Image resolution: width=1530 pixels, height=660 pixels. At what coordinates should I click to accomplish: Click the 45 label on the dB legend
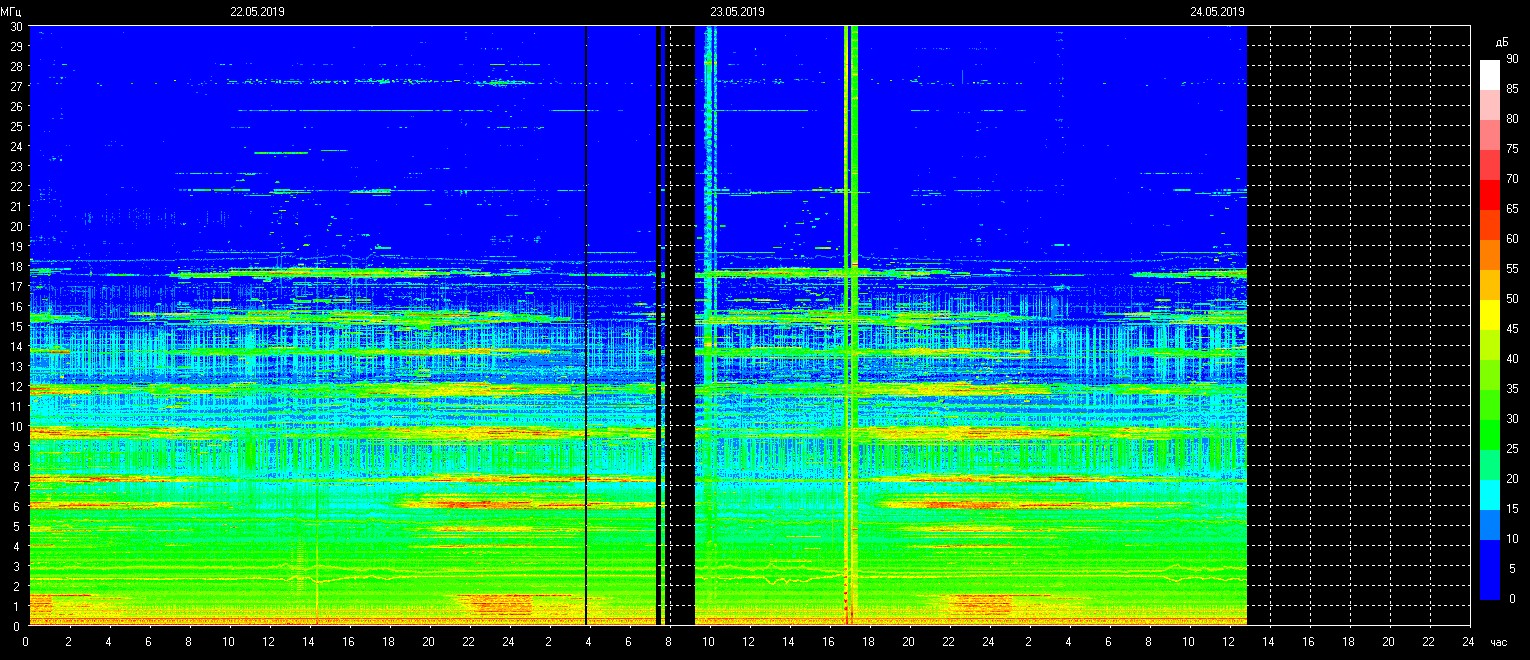[1512, 329]
